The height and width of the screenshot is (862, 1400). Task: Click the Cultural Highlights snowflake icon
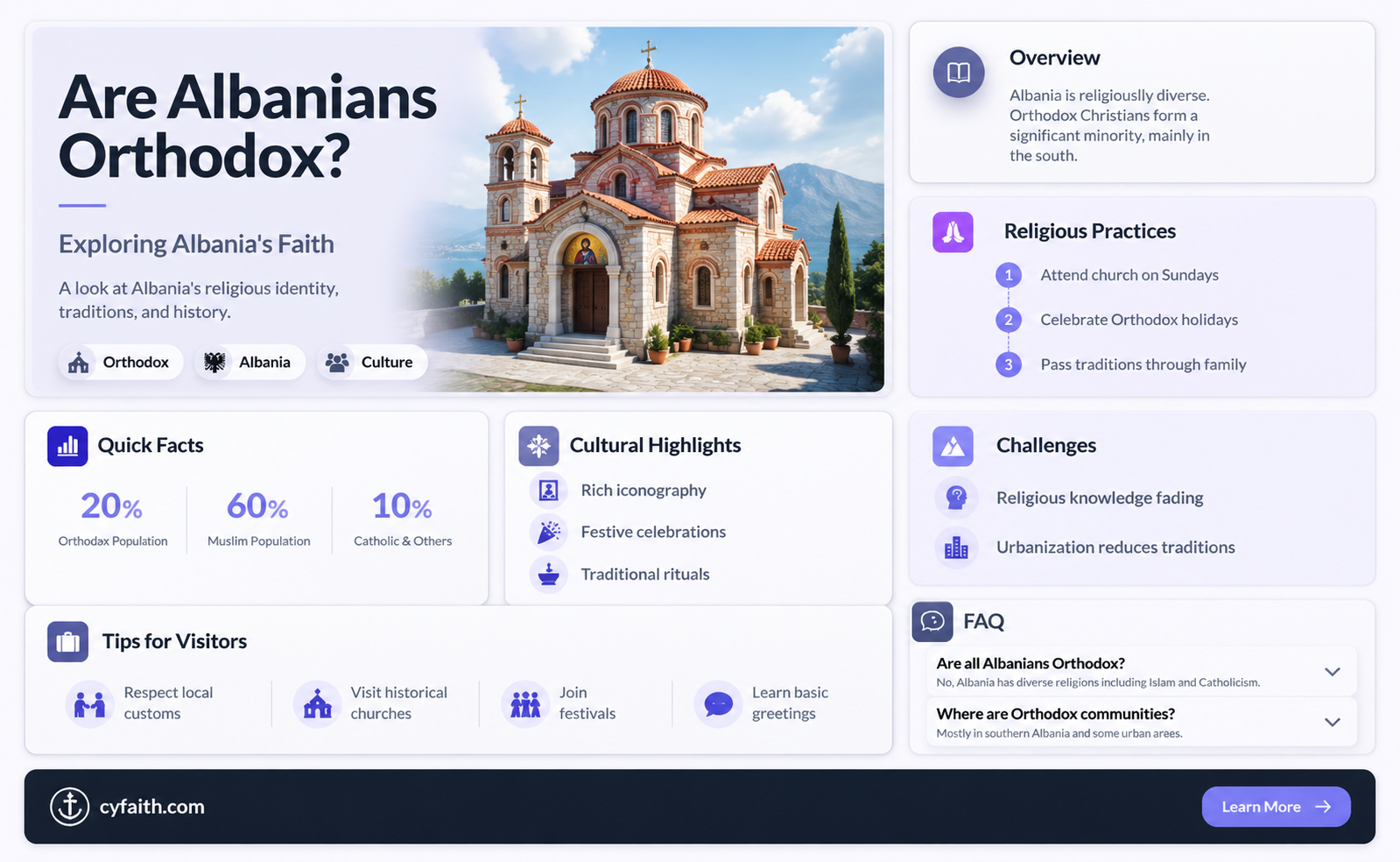coord(538,446)
